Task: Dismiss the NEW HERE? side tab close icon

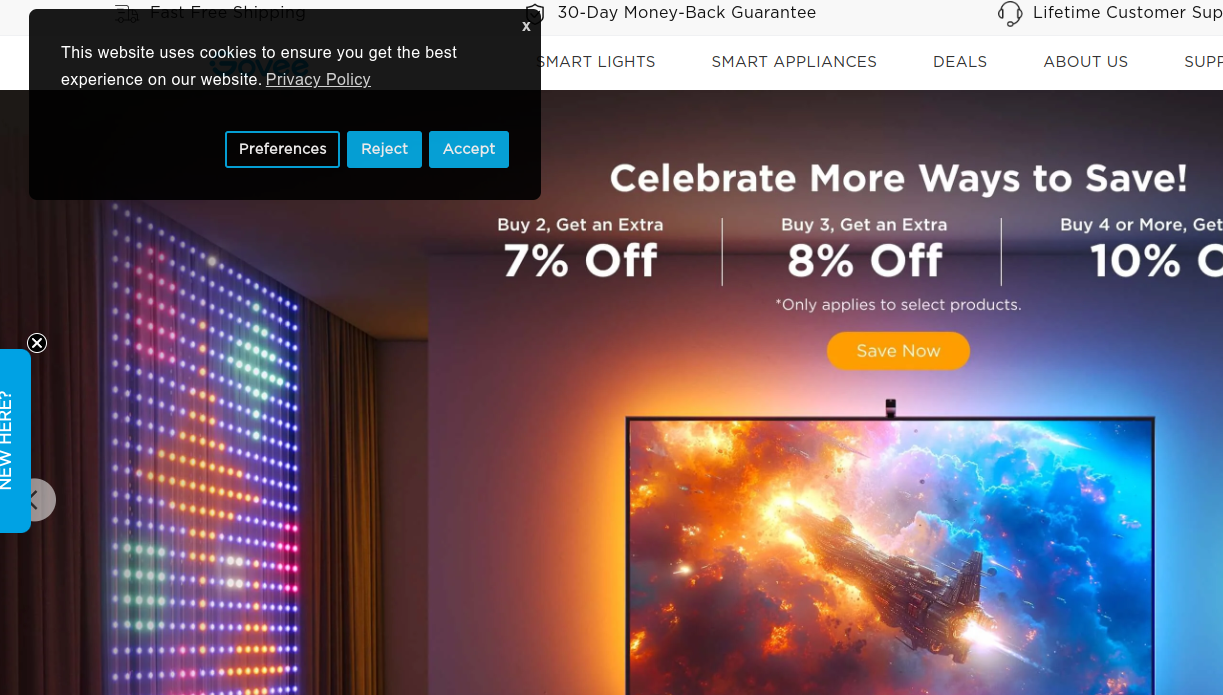Action: click(37, 343)
